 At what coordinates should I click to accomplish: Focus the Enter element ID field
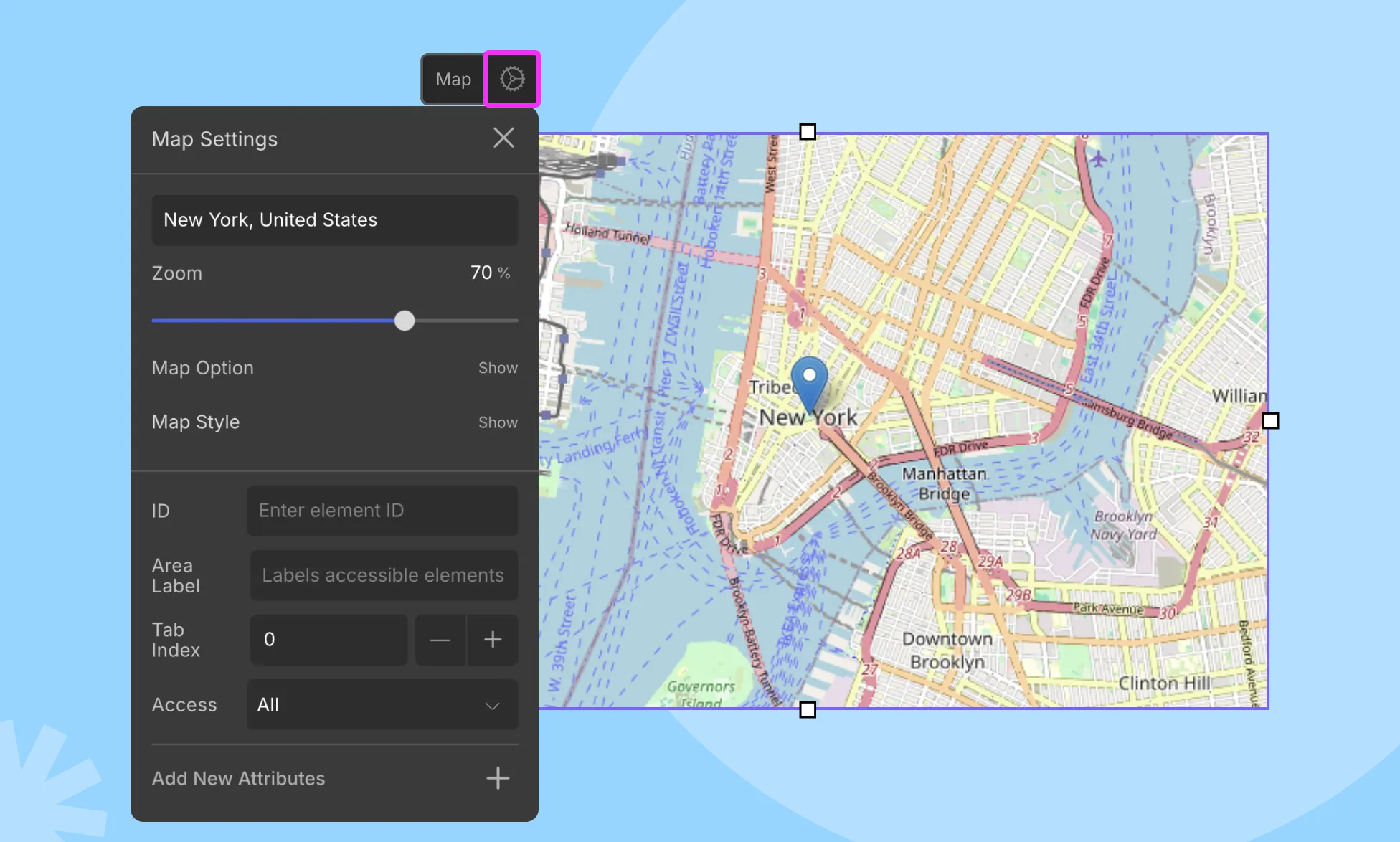tap(382, 511)
